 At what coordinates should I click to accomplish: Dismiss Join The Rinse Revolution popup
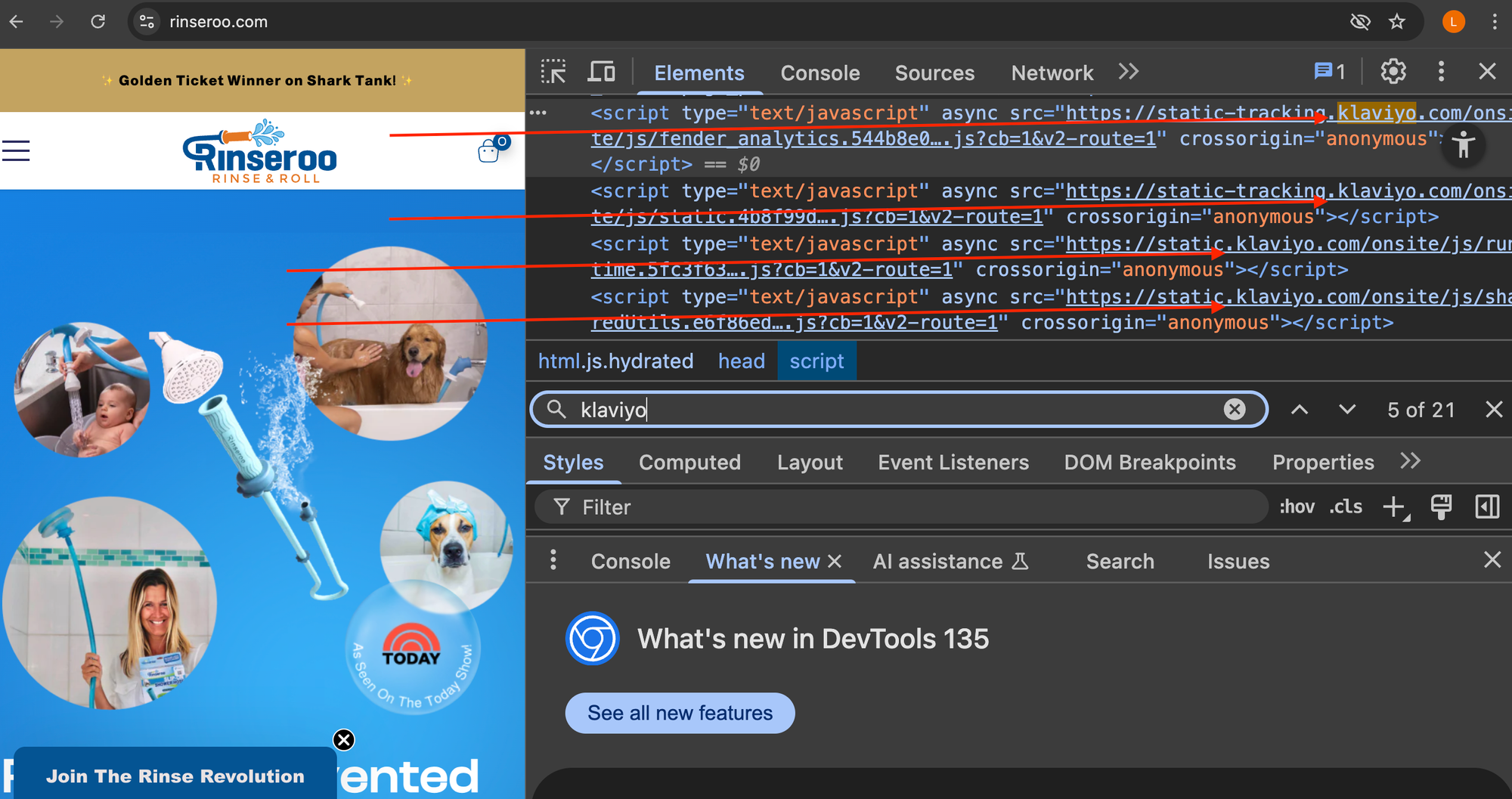[344, 739]
